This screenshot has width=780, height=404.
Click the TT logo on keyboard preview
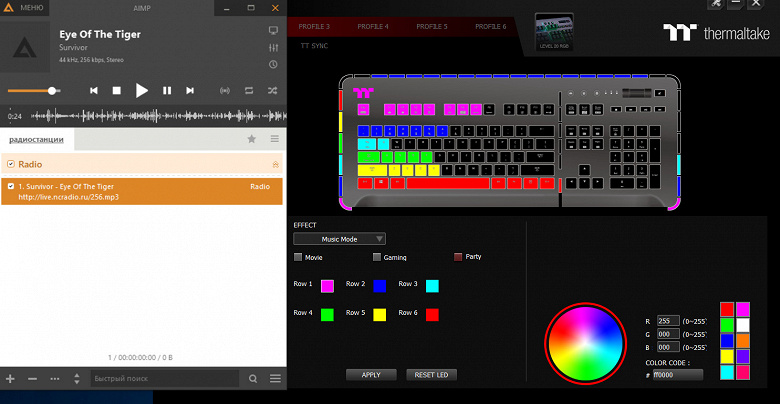(363, 93)
